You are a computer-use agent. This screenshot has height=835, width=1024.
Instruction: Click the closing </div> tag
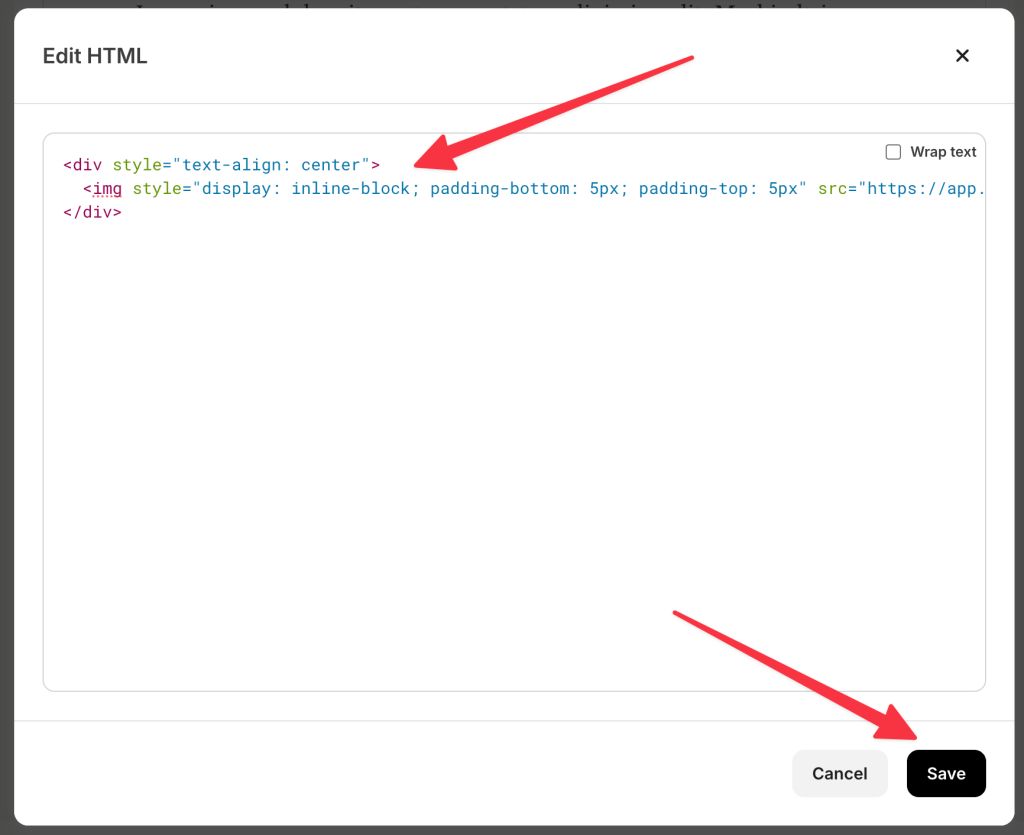92,212
